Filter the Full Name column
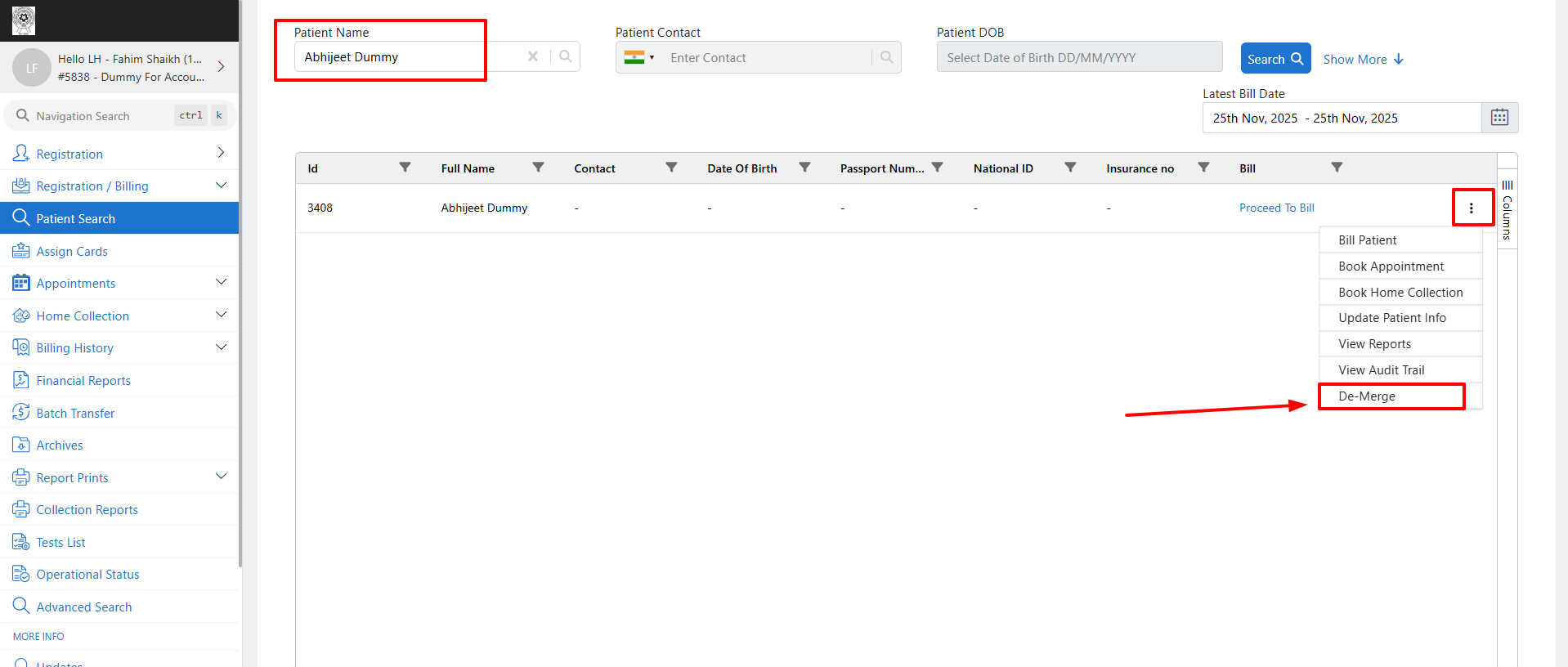Screen dimensions: 1568x667 pyautogui.click(x=538, y=168)
